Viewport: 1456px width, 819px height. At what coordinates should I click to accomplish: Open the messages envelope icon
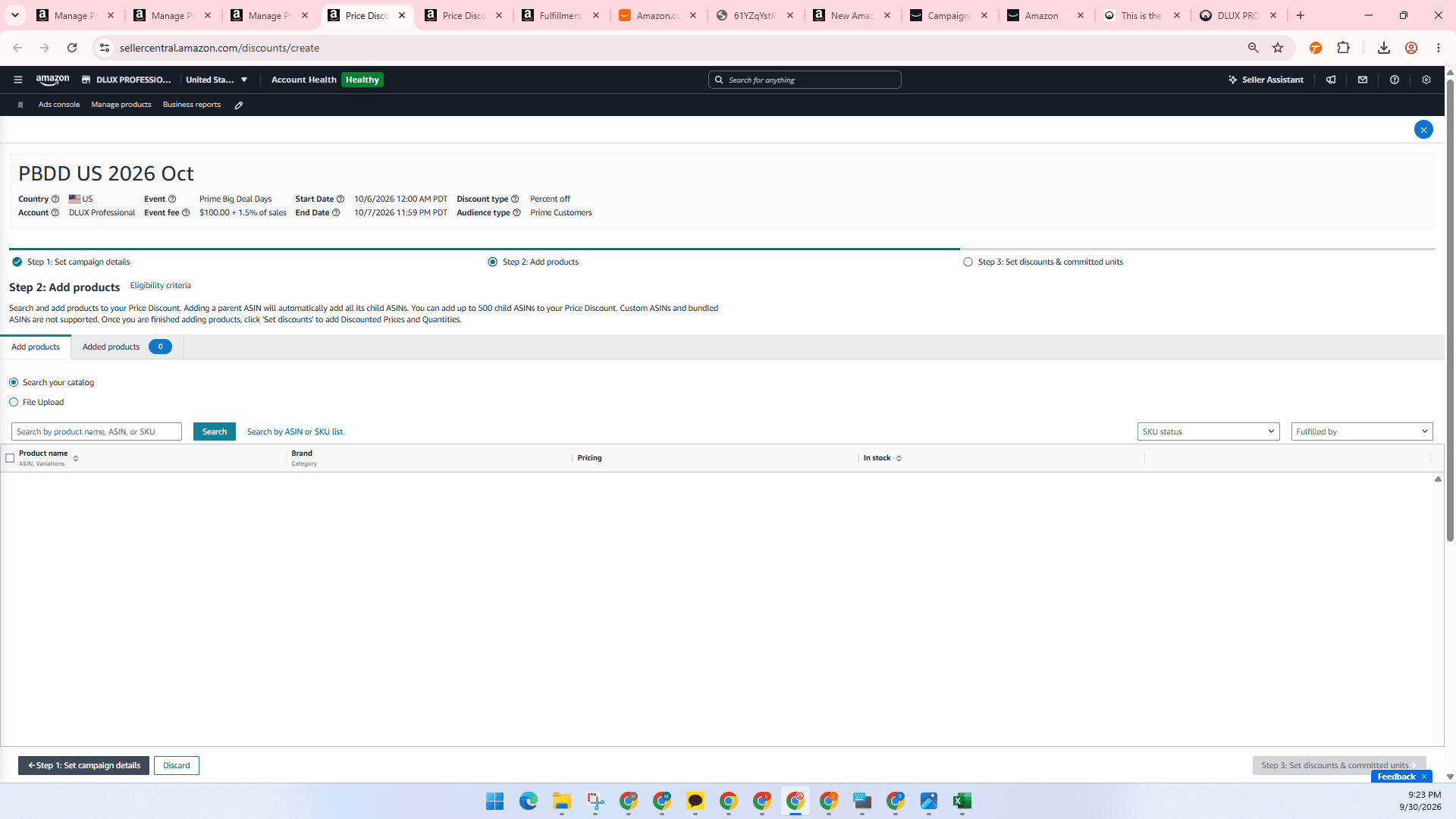(x=1363, y=80)
